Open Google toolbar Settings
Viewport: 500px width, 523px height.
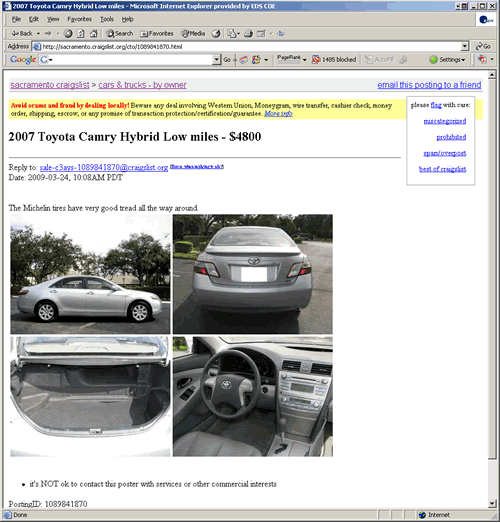(447, 60)
